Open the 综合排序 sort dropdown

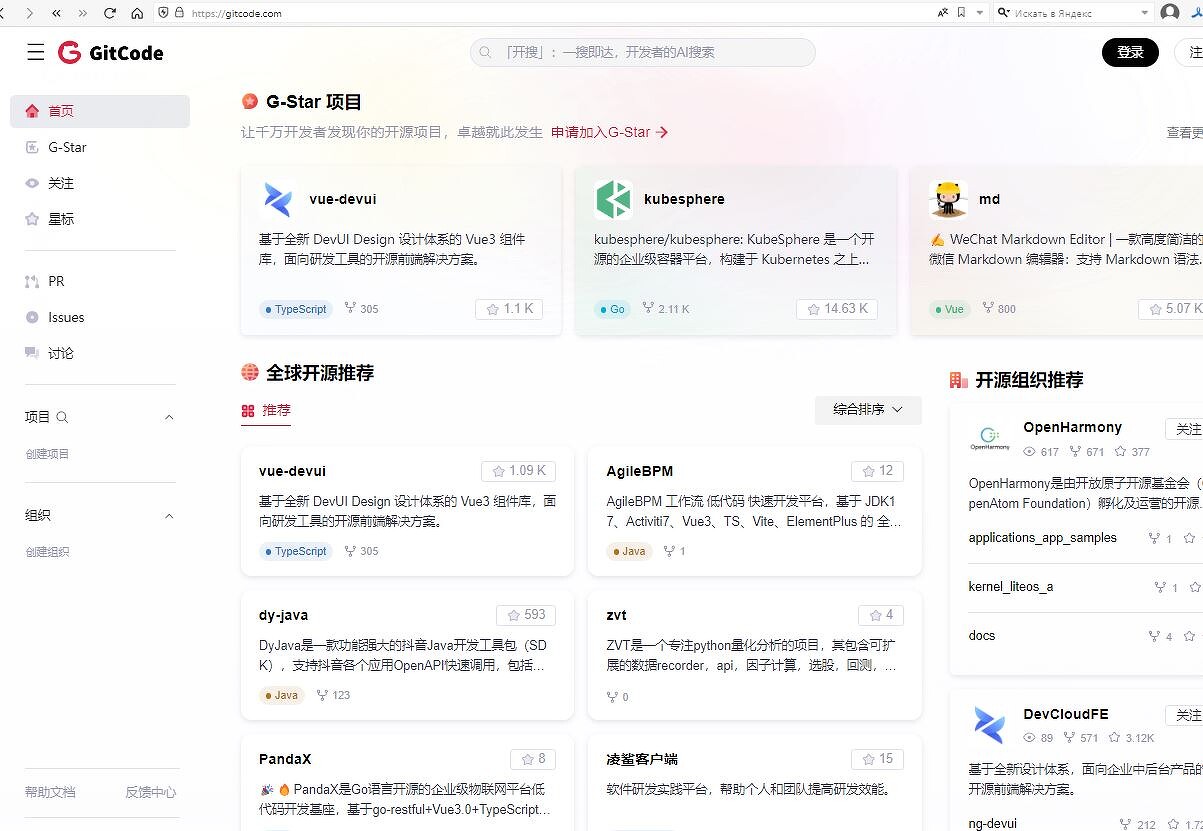click(868, 410)
